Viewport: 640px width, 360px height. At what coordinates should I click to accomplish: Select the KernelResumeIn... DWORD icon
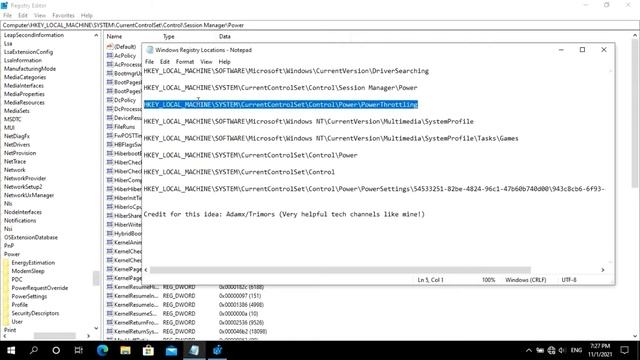[x=109, y=296]
